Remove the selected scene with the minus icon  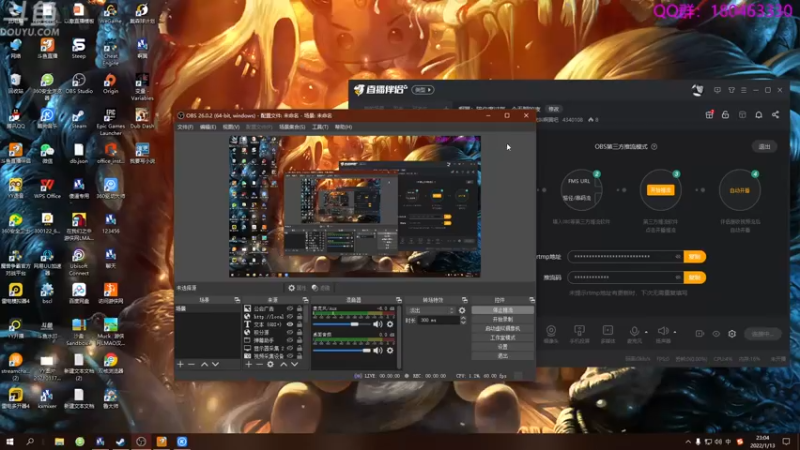[x=191, y=364]
